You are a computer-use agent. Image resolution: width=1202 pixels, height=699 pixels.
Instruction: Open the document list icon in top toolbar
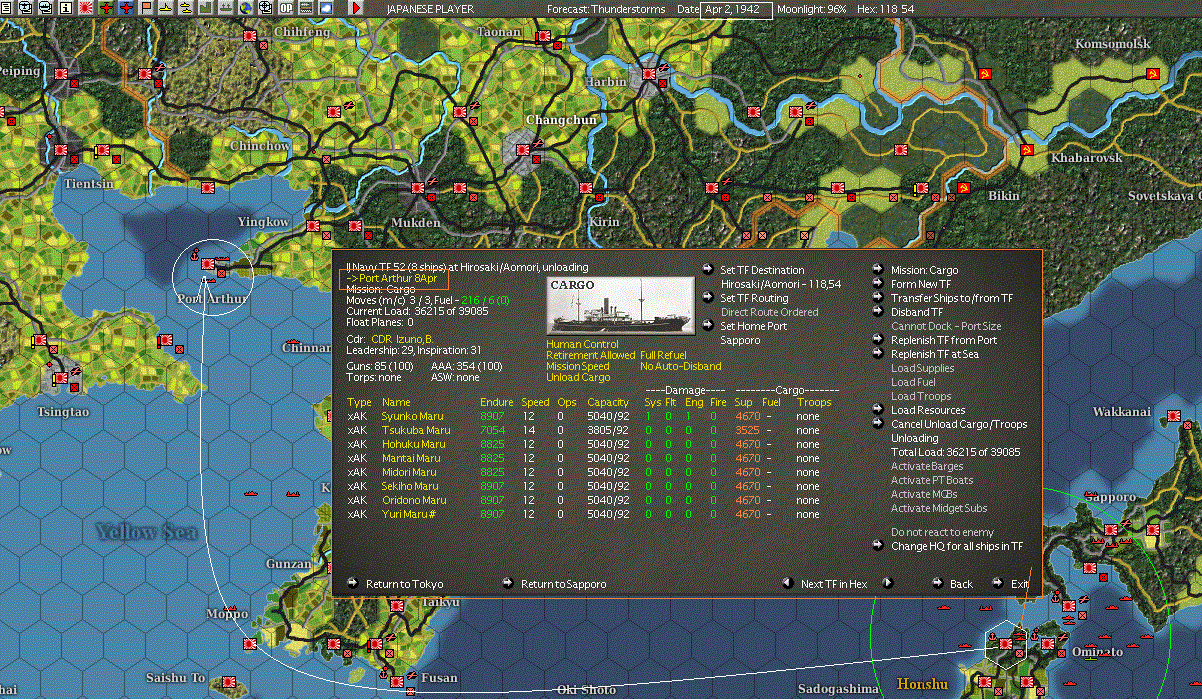(6, 8)
